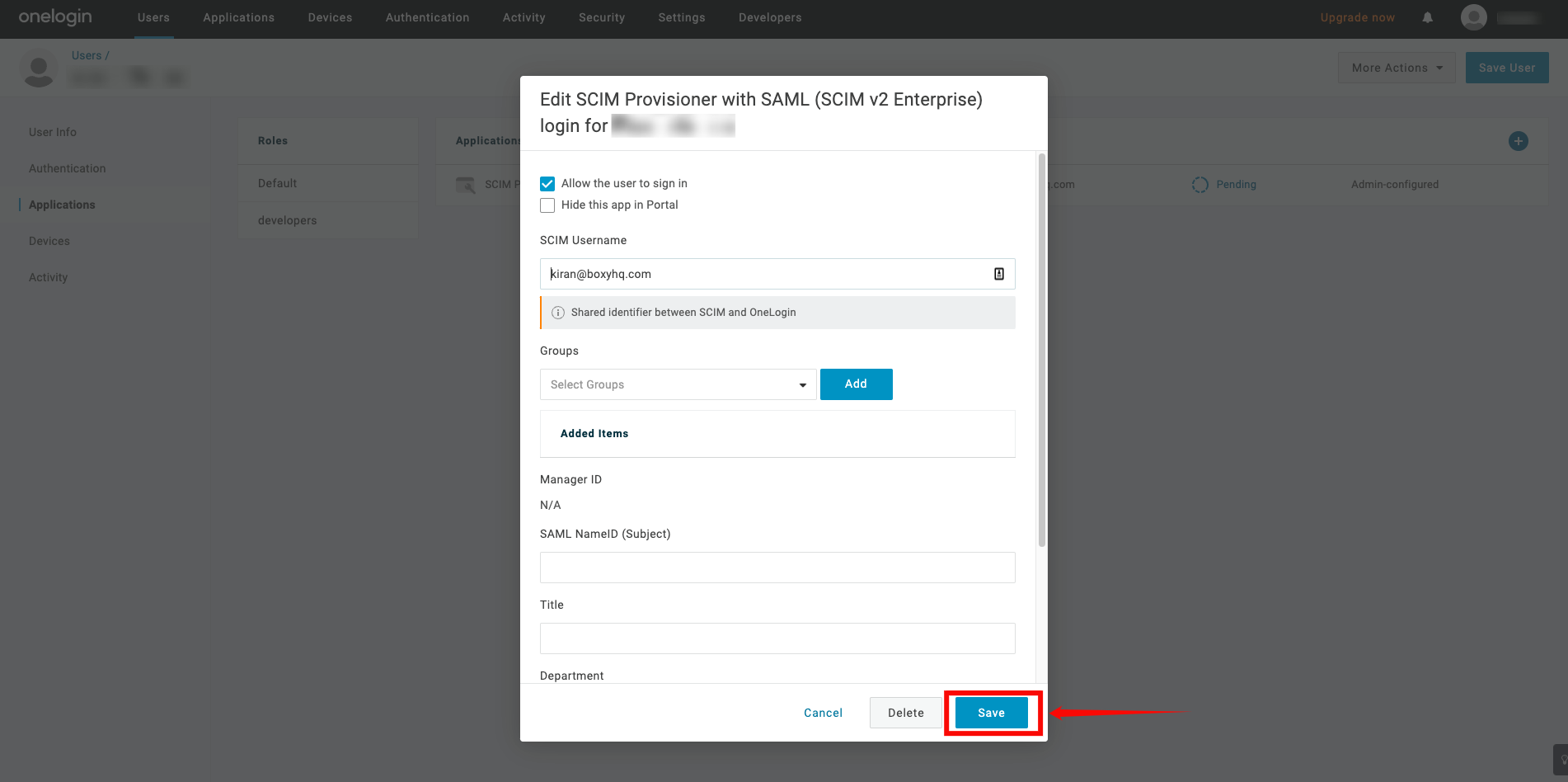Click the Pending status link
Viewport: 1568px width, 782px height.
coord(1237,185)
